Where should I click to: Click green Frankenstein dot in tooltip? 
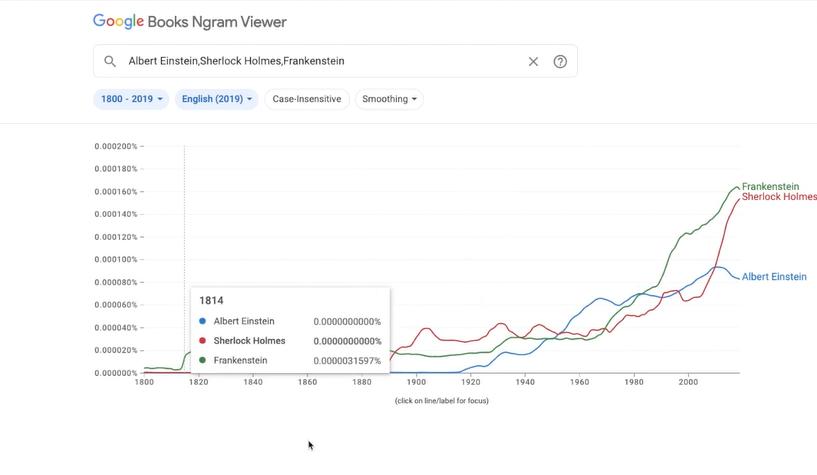tap(202, 360)
